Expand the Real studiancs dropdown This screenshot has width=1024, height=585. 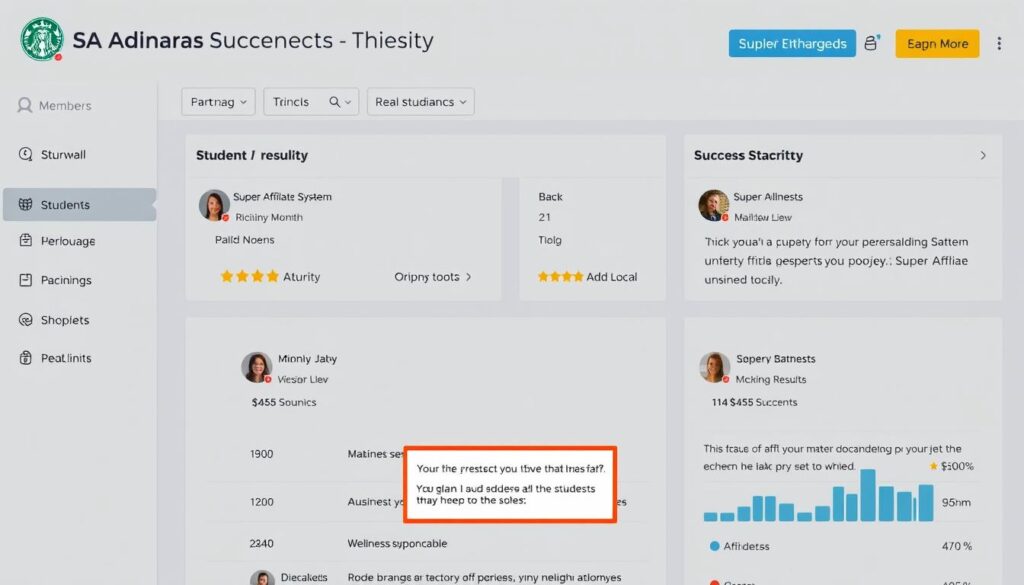click(421, 102)
